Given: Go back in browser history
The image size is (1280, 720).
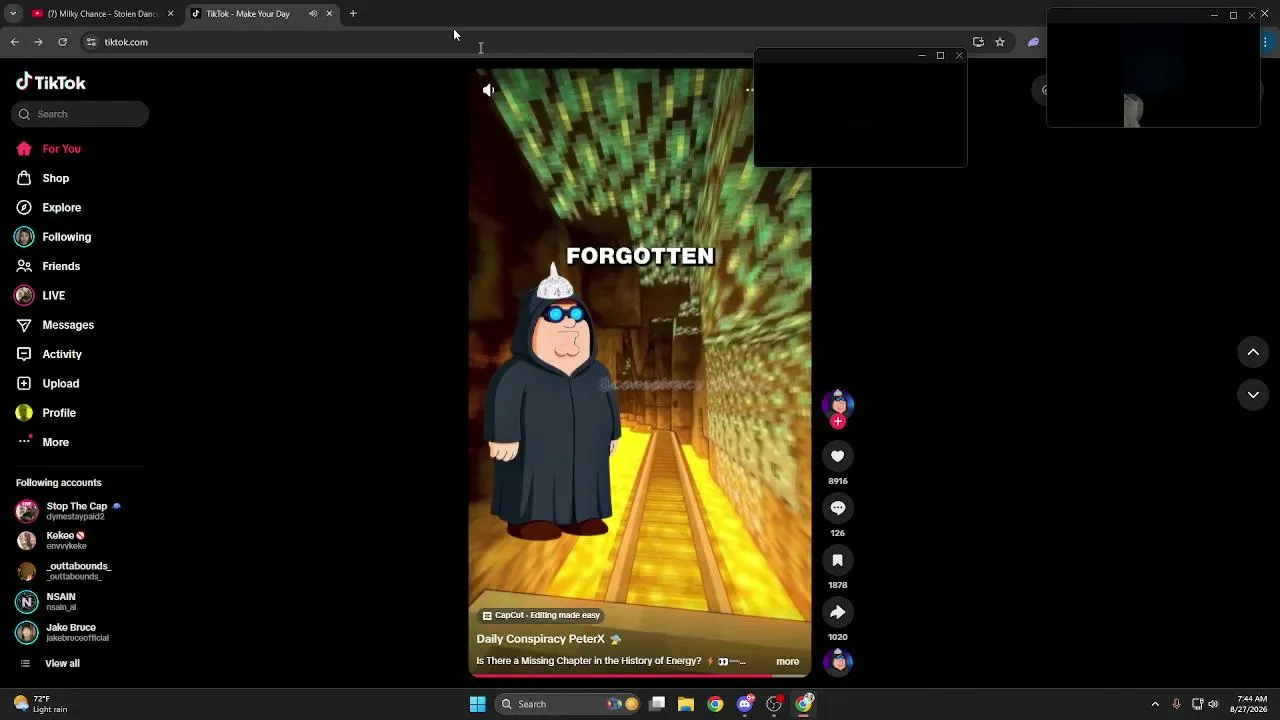Looking at the screenshot, I should (x=15, y=42).
